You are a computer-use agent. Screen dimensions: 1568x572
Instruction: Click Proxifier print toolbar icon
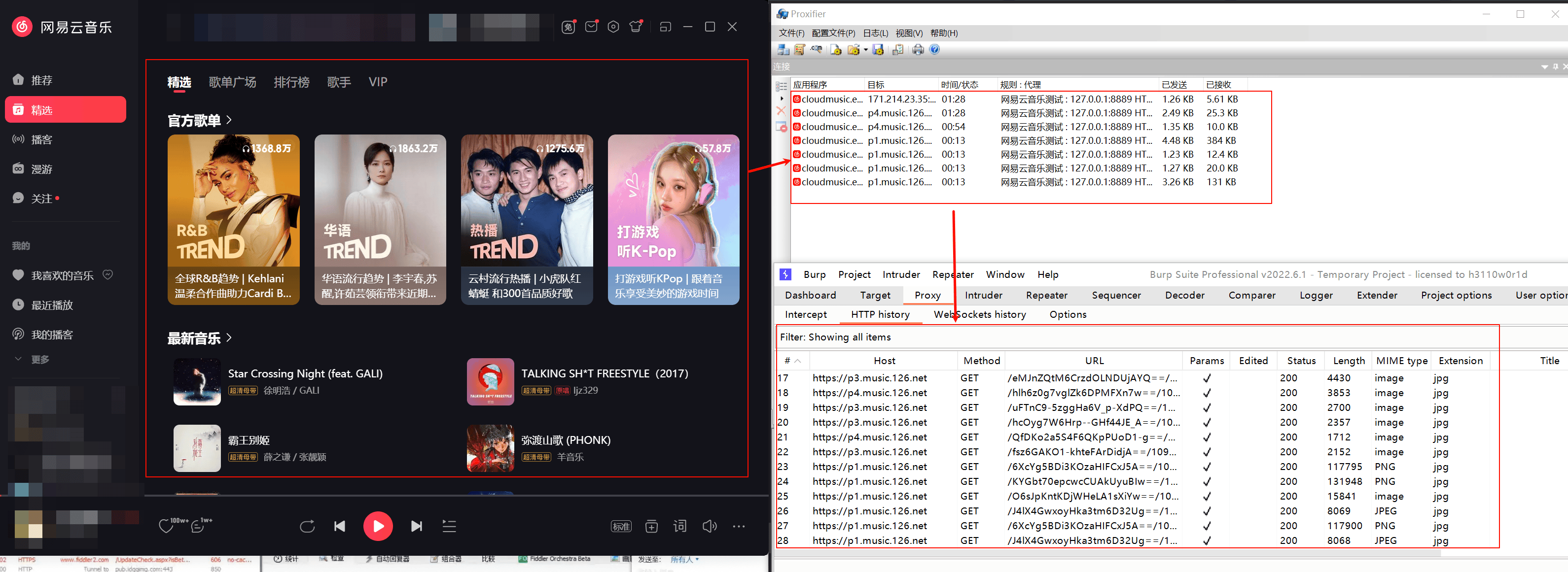(918, 49)
